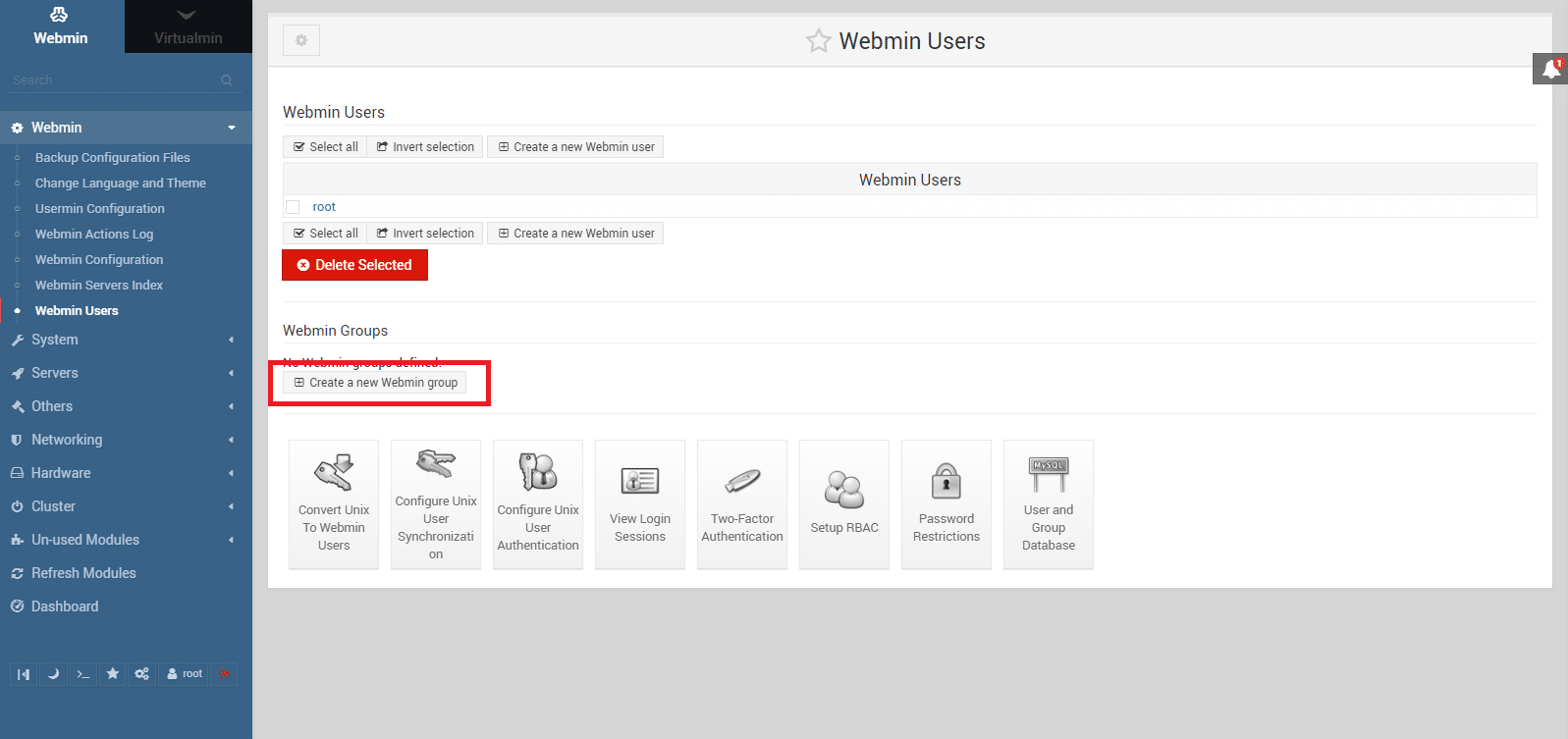Collapse the sidebar with the pin icon
Viewport: 1568px width, 739px height.
click(24, 674)
